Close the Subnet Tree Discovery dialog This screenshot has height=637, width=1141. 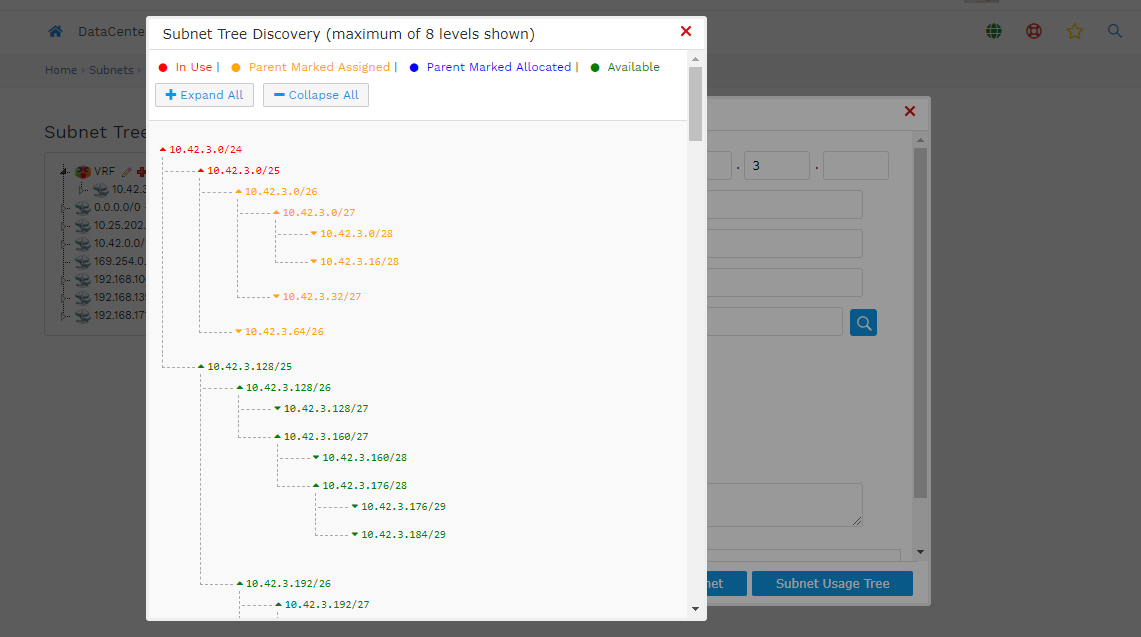click(685, 32)
